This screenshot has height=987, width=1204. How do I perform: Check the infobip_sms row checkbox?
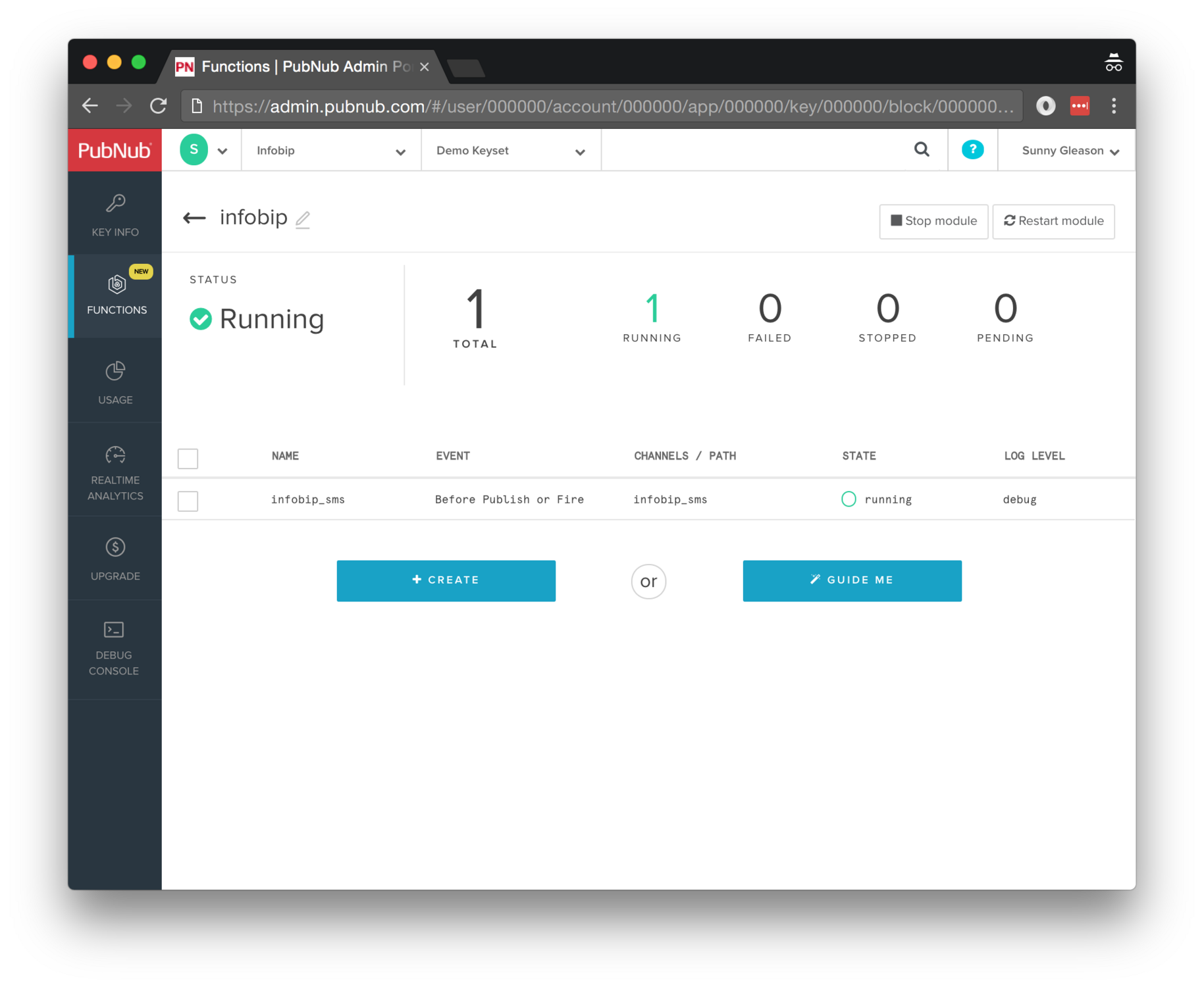pyautogui.click(x=188, y=501)
